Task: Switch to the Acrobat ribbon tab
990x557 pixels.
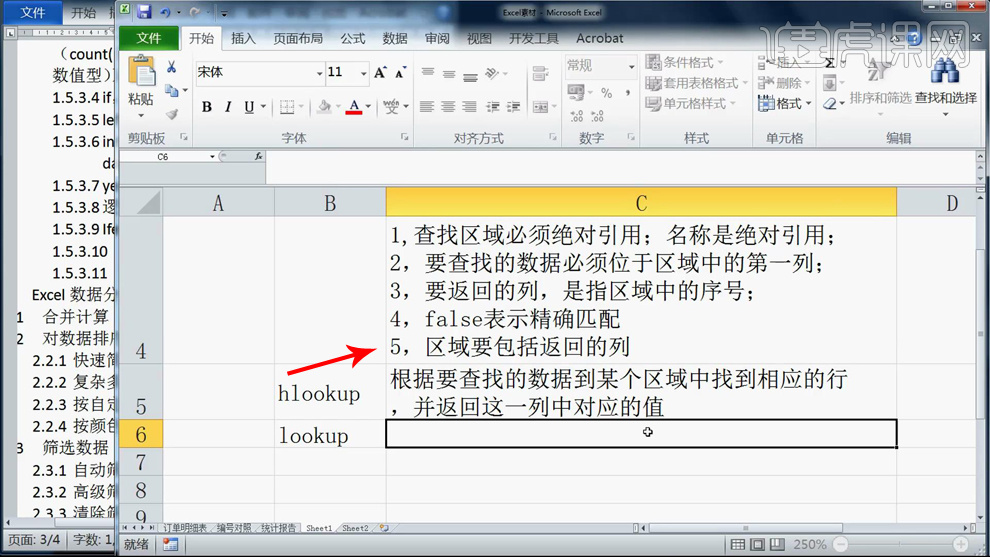Action: point(599,39)
